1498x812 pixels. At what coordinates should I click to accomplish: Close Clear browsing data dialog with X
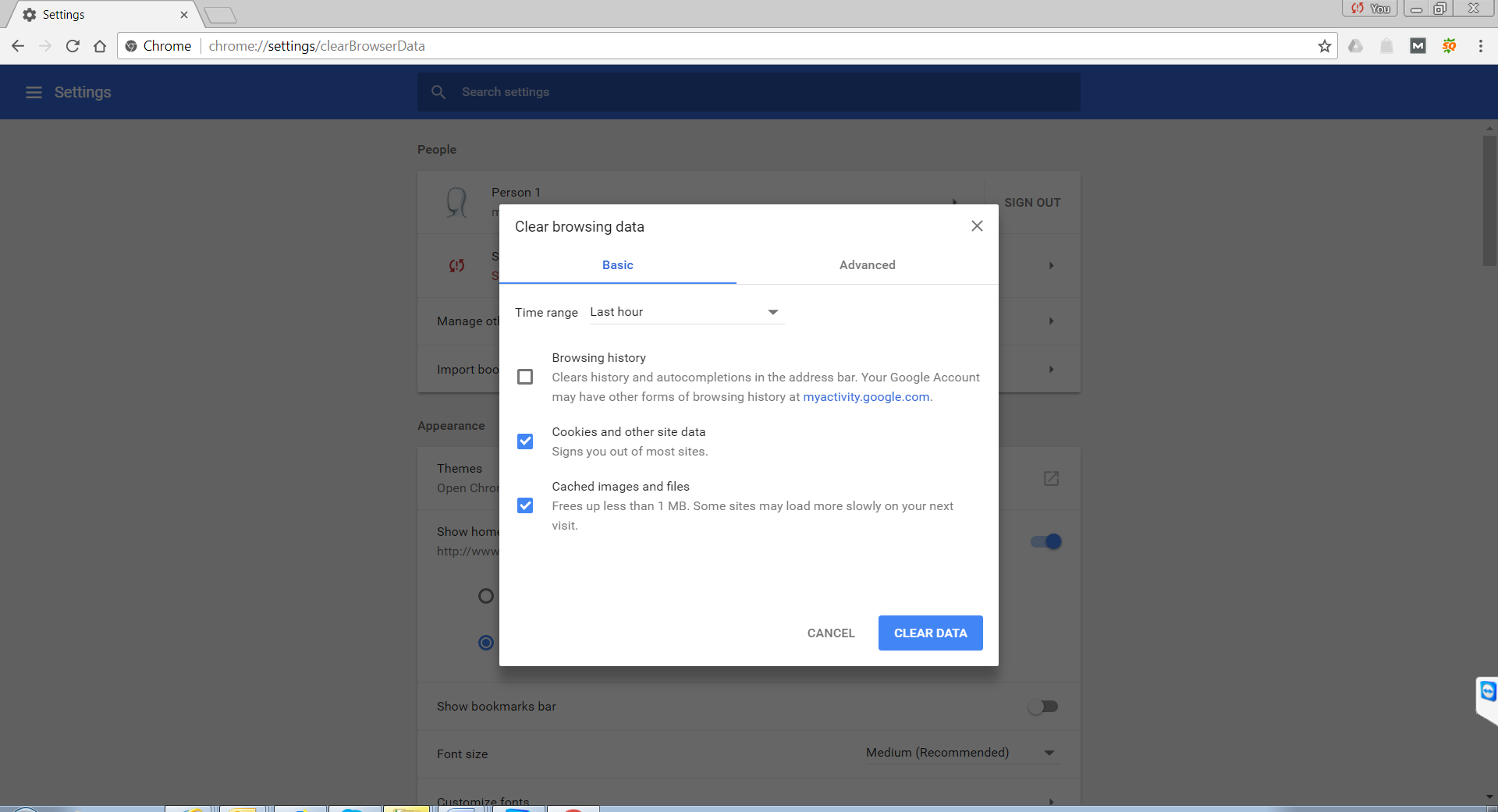pos(977,226)
